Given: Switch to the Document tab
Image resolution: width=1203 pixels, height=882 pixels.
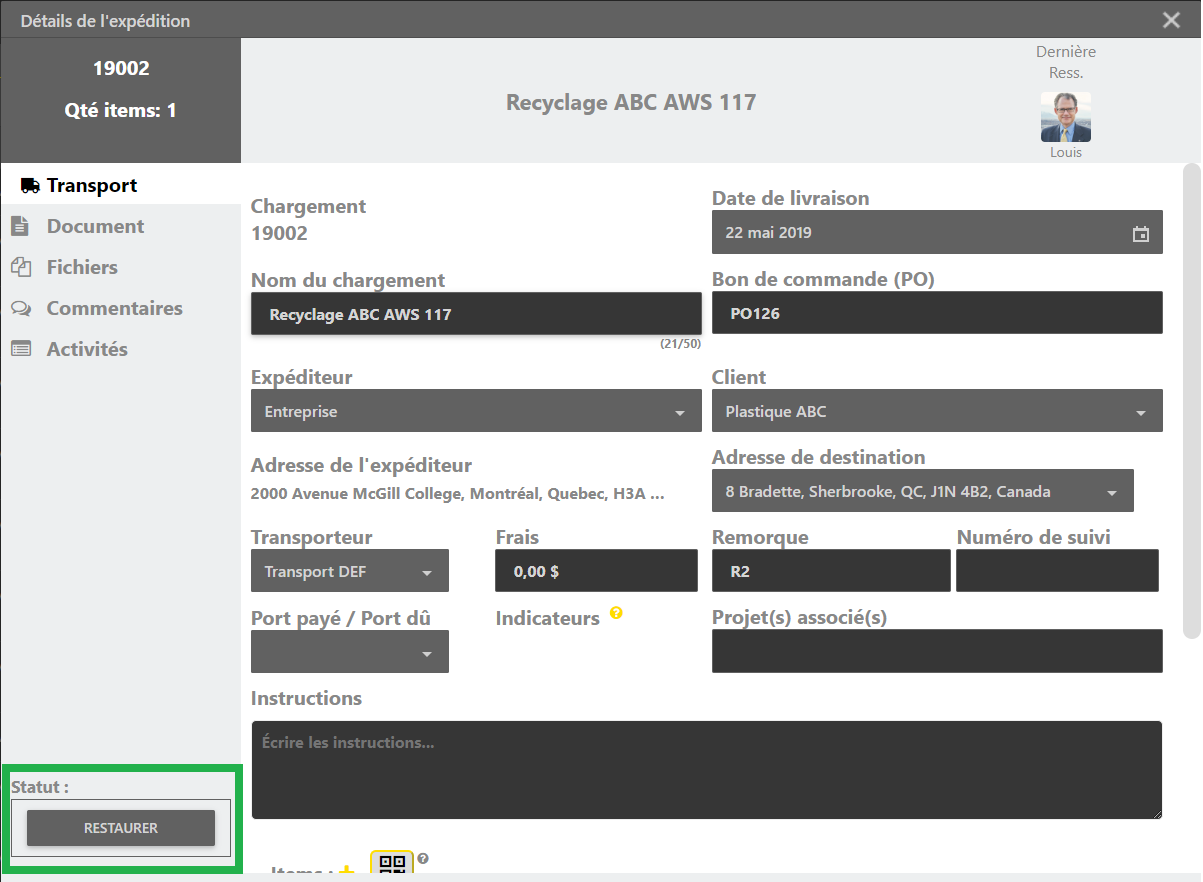Looking at the screenshot, I should click(120, 226).
